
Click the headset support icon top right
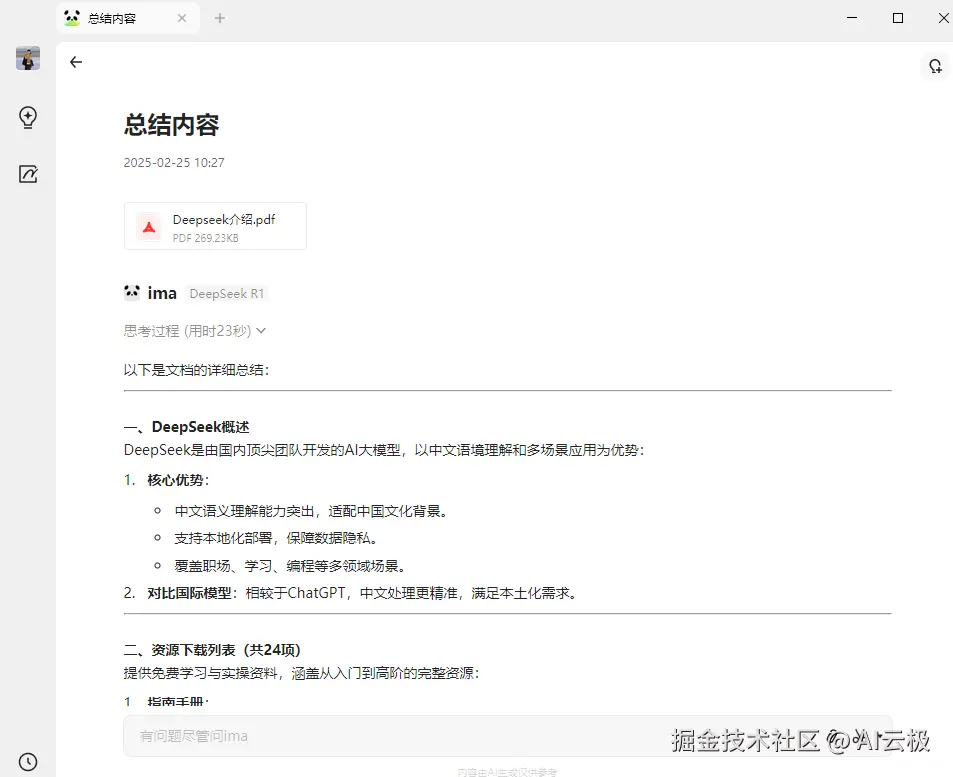point(936,66)
